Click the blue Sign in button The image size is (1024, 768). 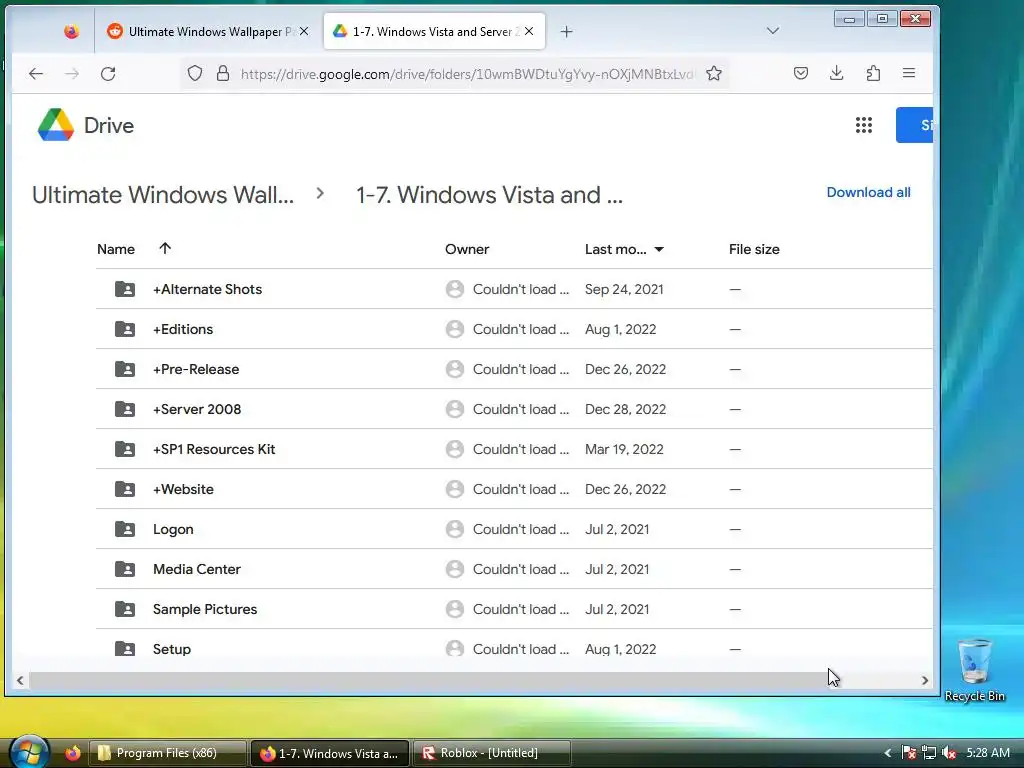coord(914,125)
